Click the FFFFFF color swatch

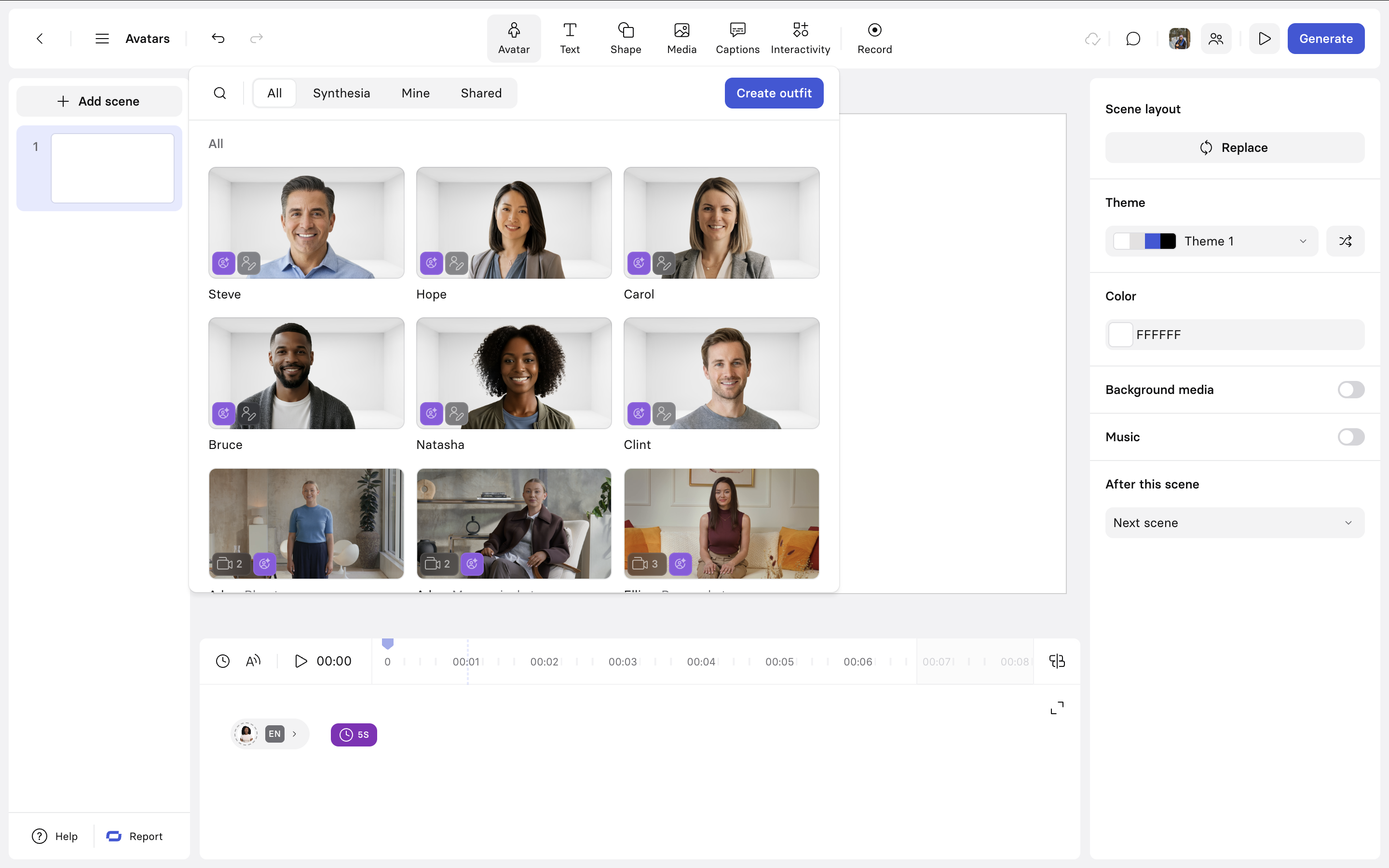1120,335
